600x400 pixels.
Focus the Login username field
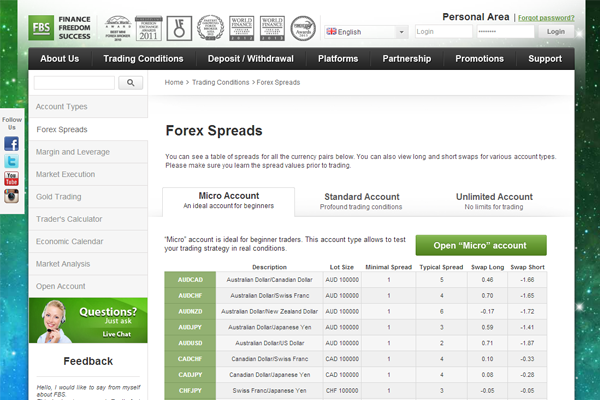coord(443,32)
